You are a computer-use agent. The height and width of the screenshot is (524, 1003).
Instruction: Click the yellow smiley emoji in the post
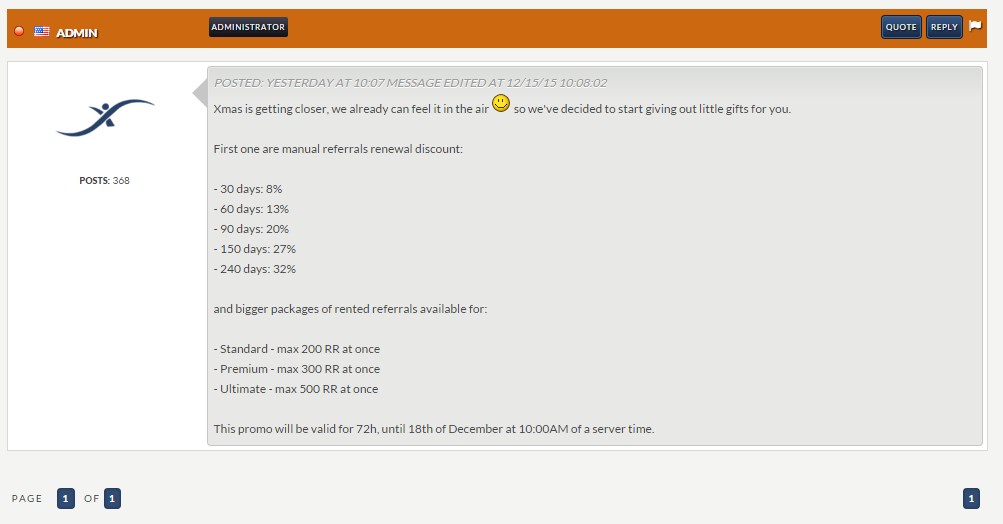501,104
